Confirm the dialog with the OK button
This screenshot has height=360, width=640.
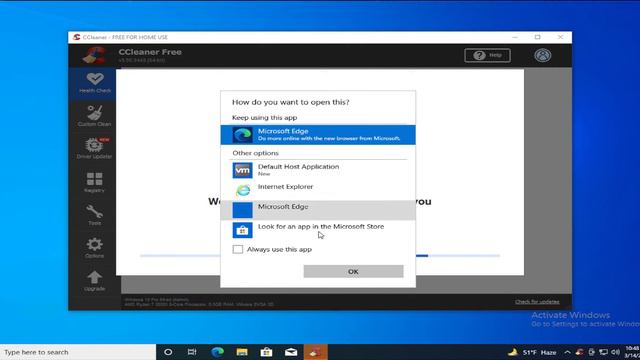pyautogui.click(x=353, y=271)
